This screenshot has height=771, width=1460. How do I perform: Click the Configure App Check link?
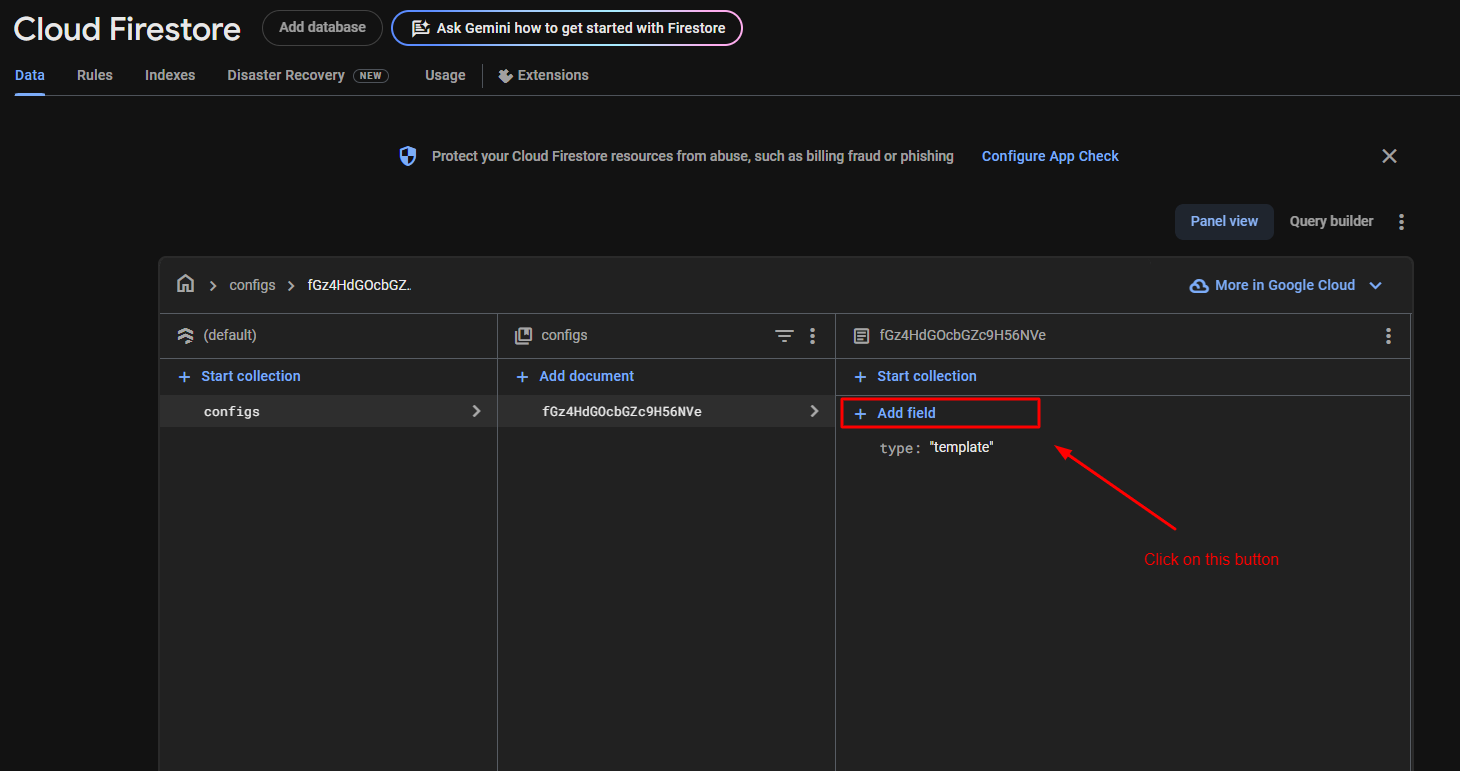(1050, 156)
